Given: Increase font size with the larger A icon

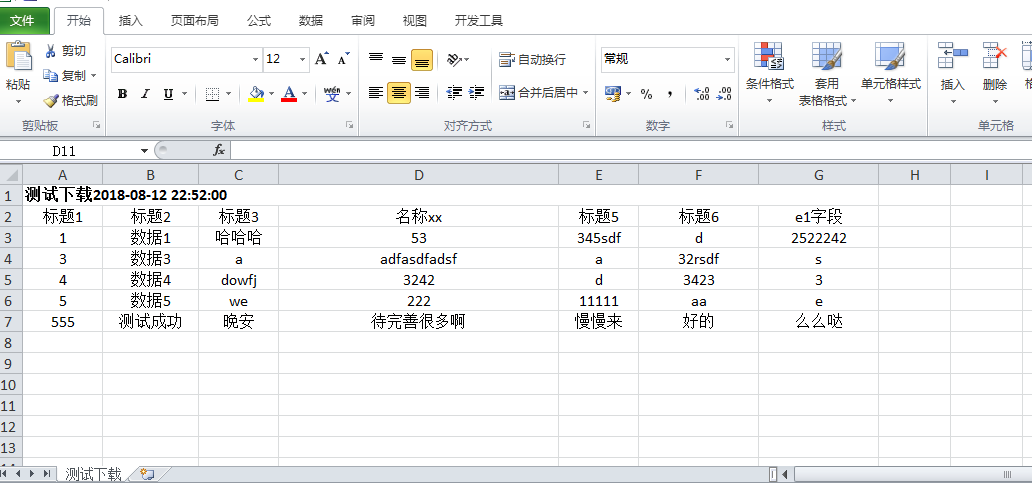Looking at the screenshot, I should pyautogui.click(x=321, y=59).
